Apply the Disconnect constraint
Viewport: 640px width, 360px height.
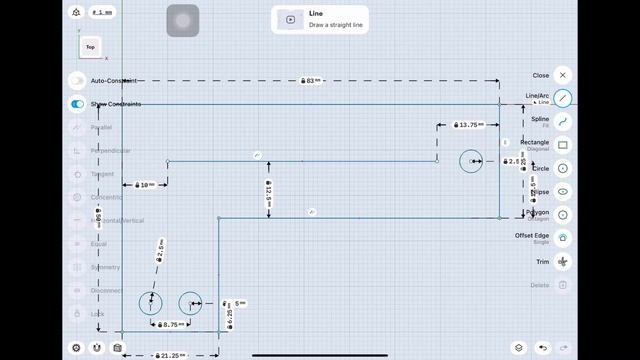(77, 291)
